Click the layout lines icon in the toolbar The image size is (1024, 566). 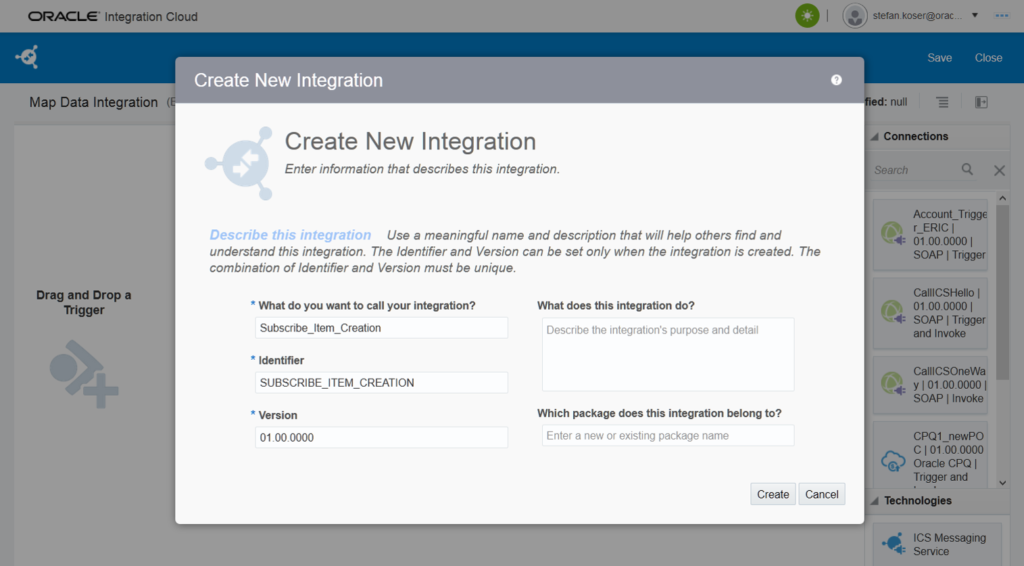click(942, 102)
